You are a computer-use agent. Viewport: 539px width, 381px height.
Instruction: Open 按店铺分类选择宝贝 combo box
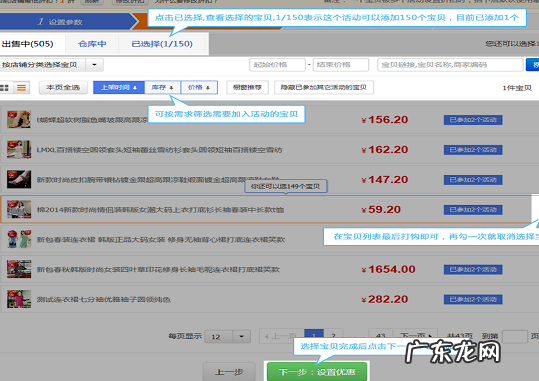pos(52,65)
